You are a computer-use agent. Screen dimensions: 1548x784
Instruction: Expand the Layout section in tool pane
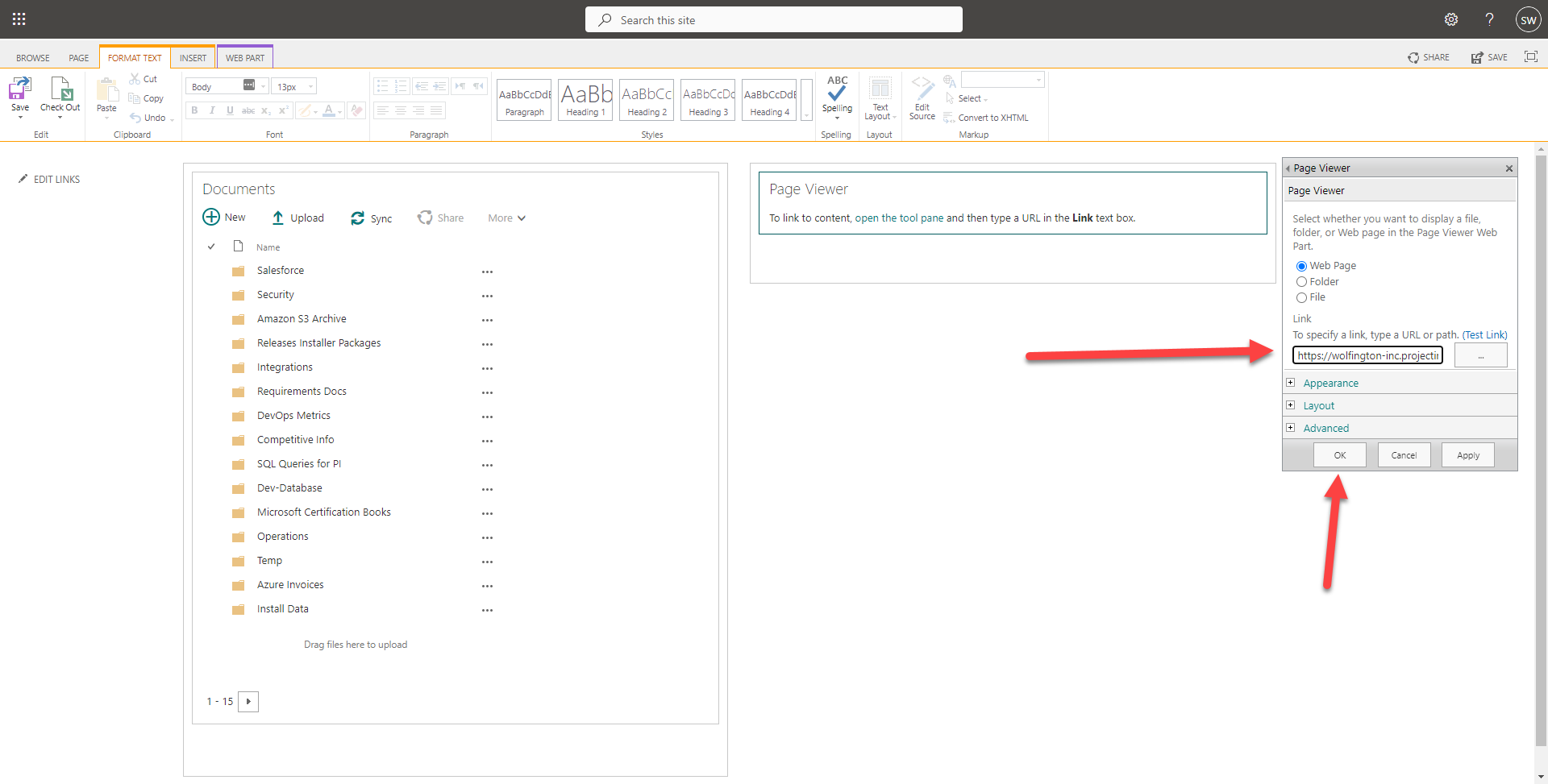[x=1290, y=405]
